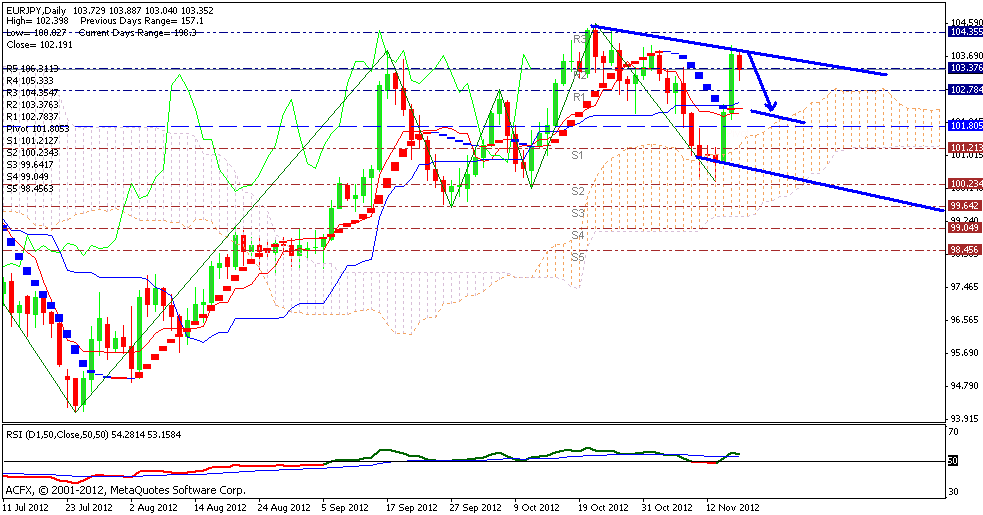The image size is (983, 515).
Task: Click the red 98.456 price tag
Action: [x=965, y=249]
